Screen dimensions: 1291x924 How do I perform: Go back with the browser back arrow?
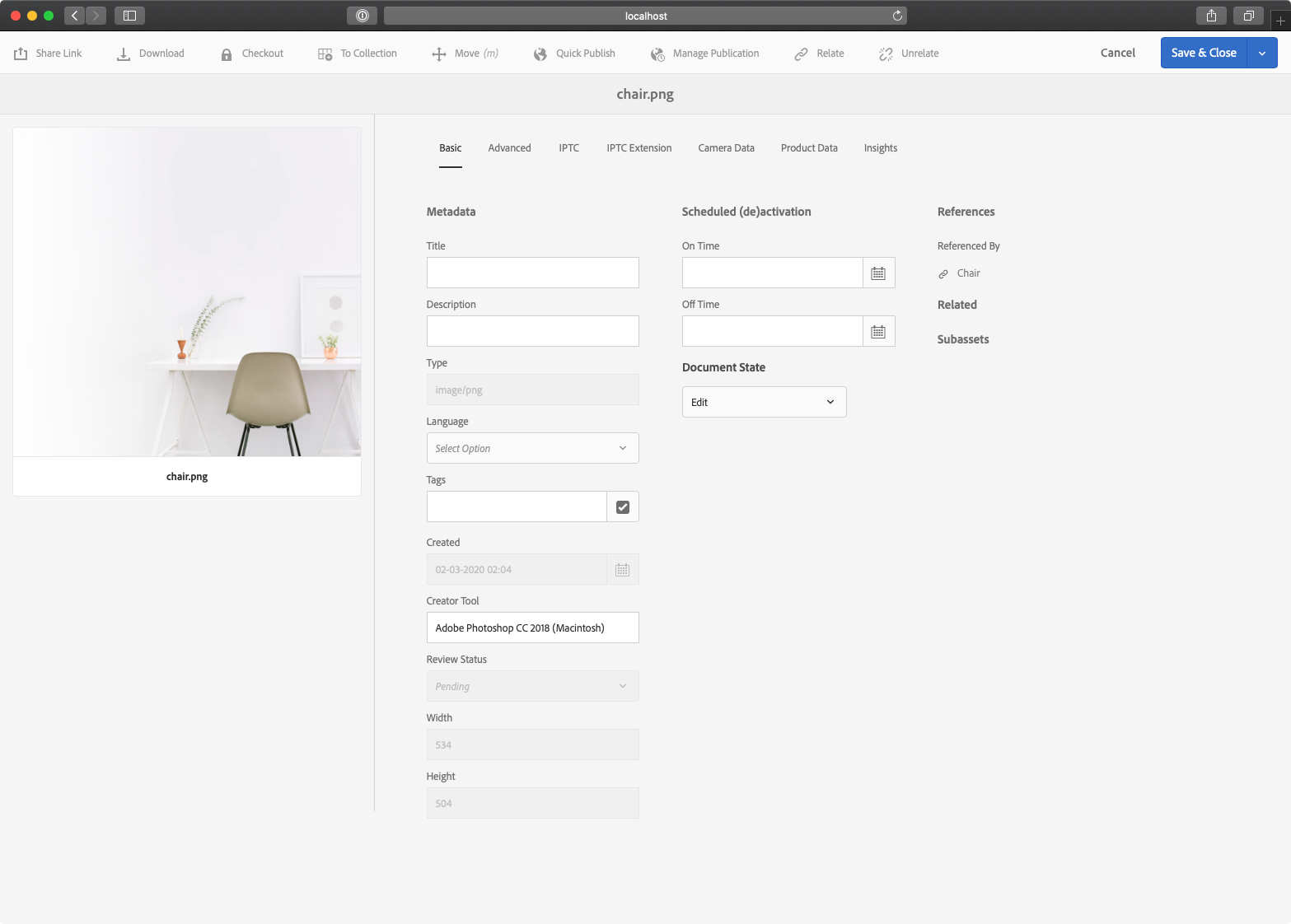pos(74,16)
